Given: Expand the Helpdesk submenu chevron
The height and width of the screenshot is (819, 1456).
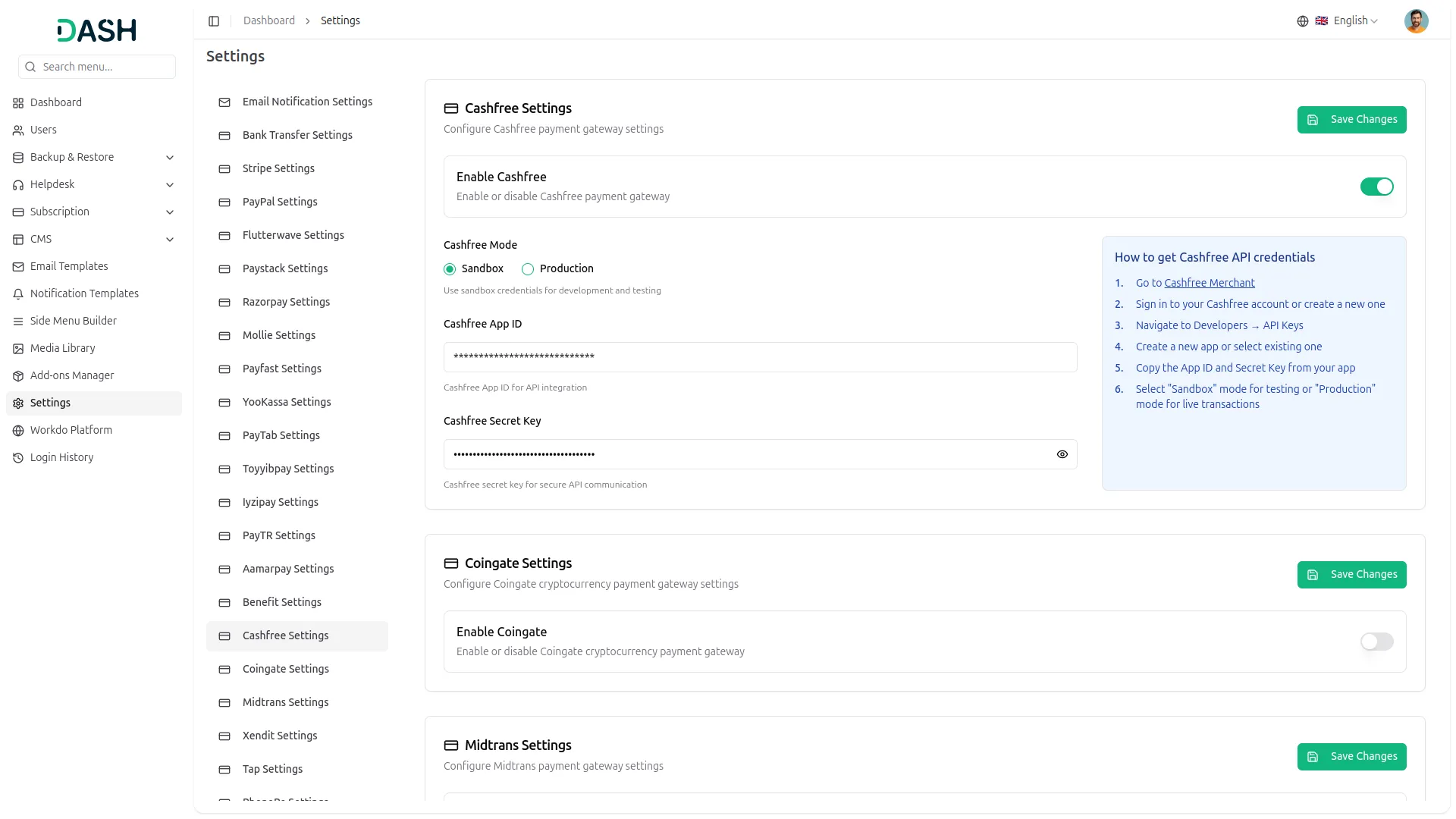Looking at the screenshot, I should (x=170, y=185).
